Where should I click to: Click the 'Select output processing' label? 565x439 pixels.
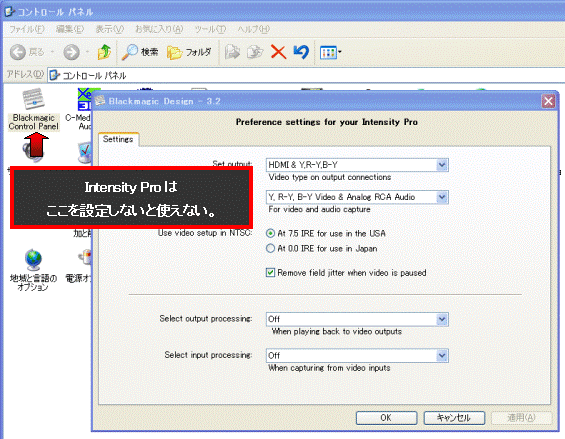tap(206, 319)
